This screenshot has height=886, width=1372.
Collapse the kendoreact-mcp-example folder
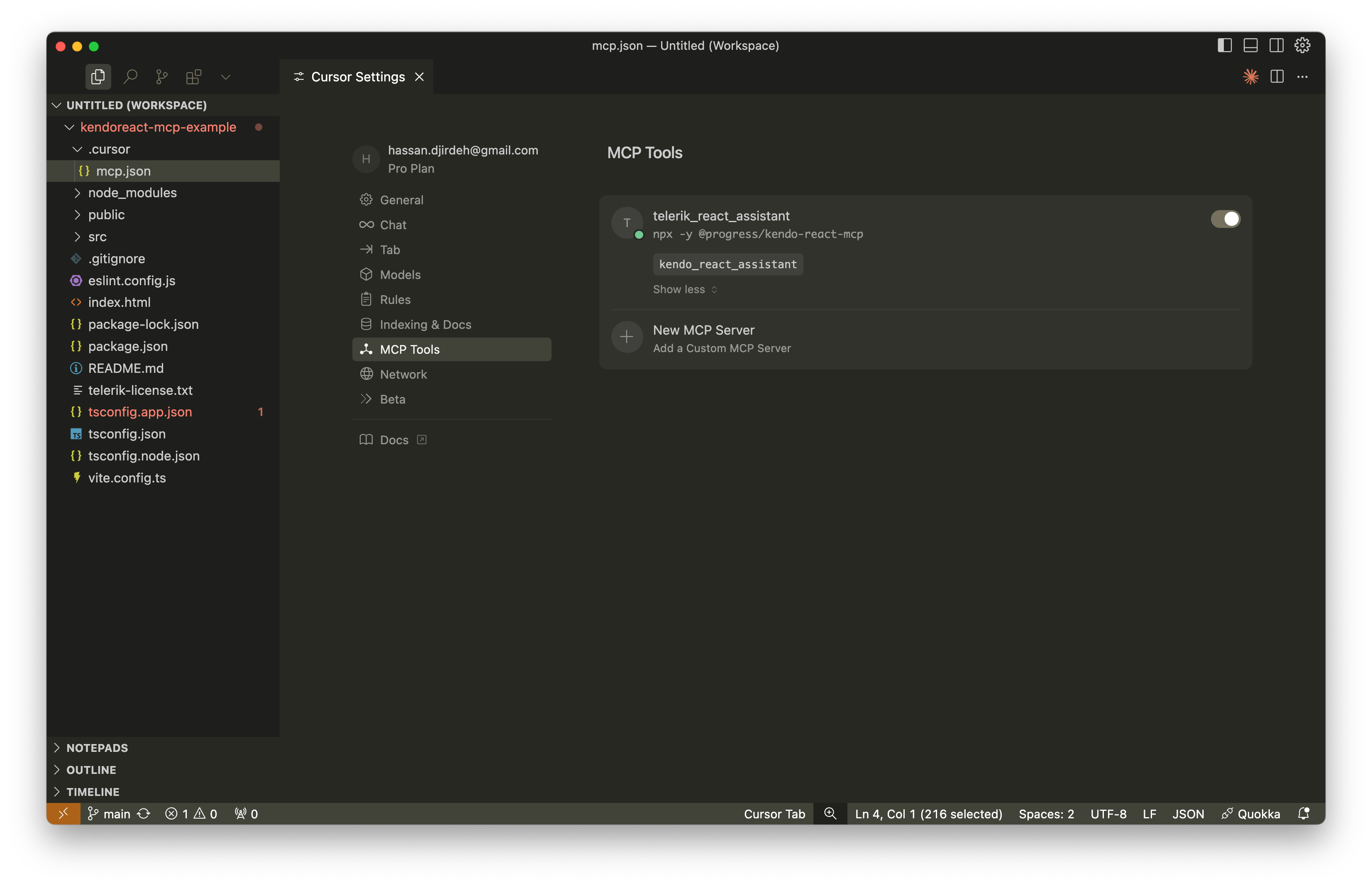tap(163, 127)
